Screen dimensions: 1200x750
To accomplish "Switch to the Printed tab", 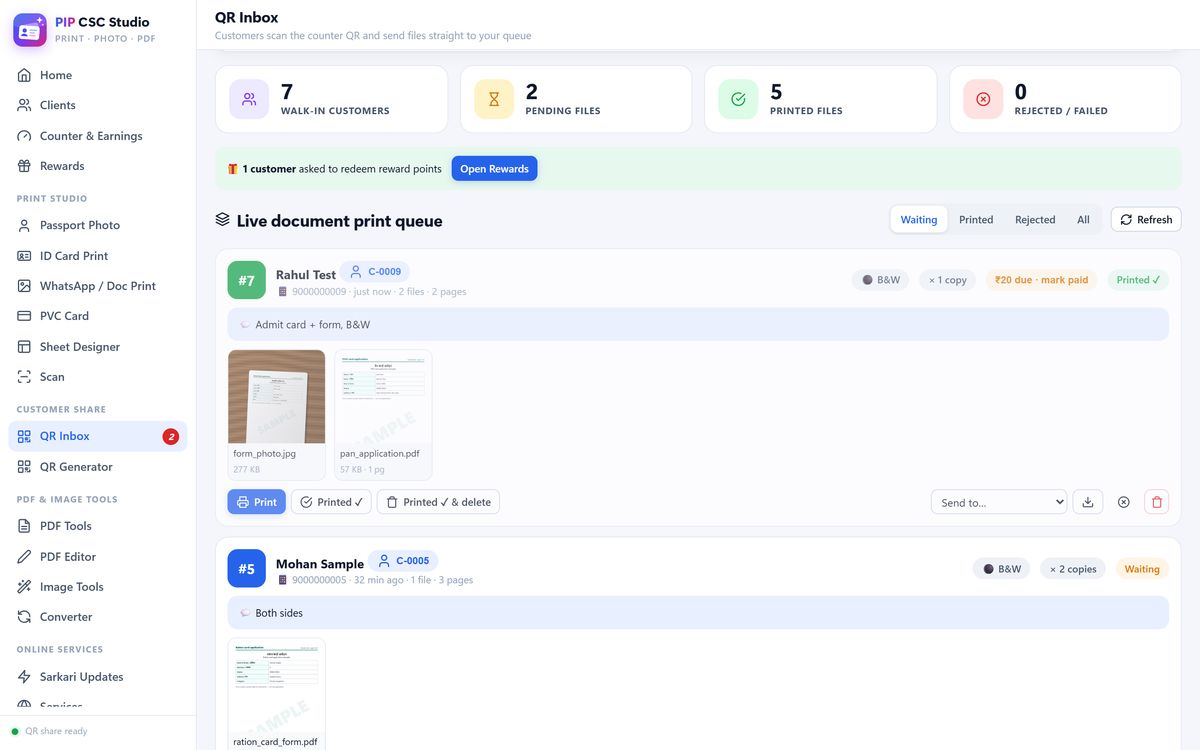I will click(x=976, y=220).
